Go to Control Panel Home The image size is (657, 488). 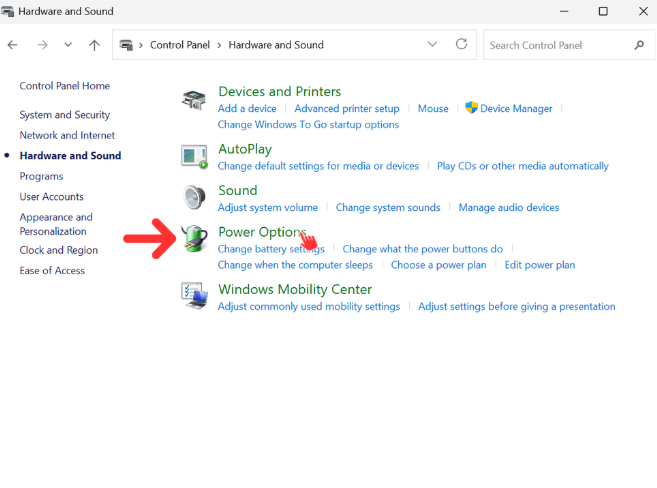[65, 86]
